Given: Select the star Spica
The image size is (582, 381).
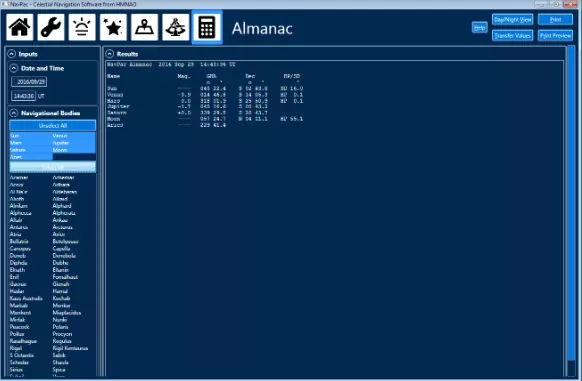Looking at the screenshot, I should pyautogui.click(x=59, y=370).
